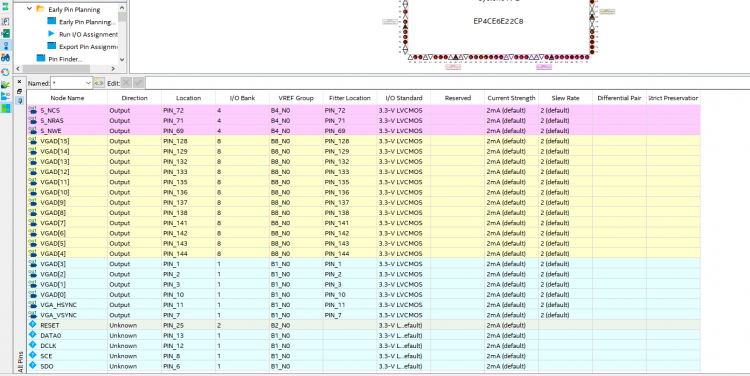Click the Edit confirm checkmark button

tap(139, 83)
